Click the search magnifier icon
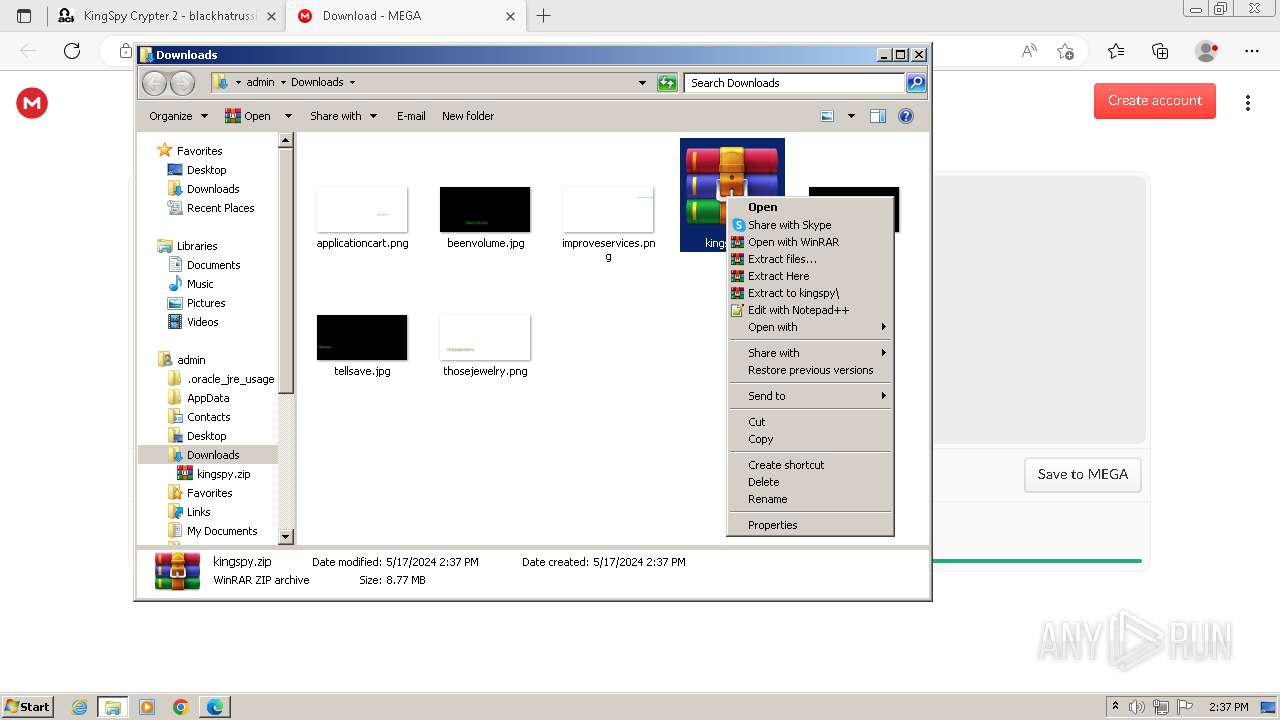 click(x=916, y=83)
